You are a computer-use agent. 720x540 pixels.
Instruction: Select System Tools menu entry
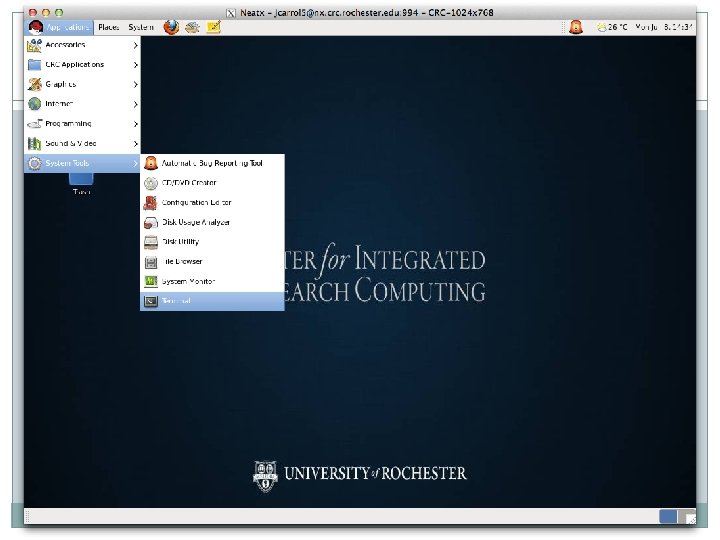(83, 163)
